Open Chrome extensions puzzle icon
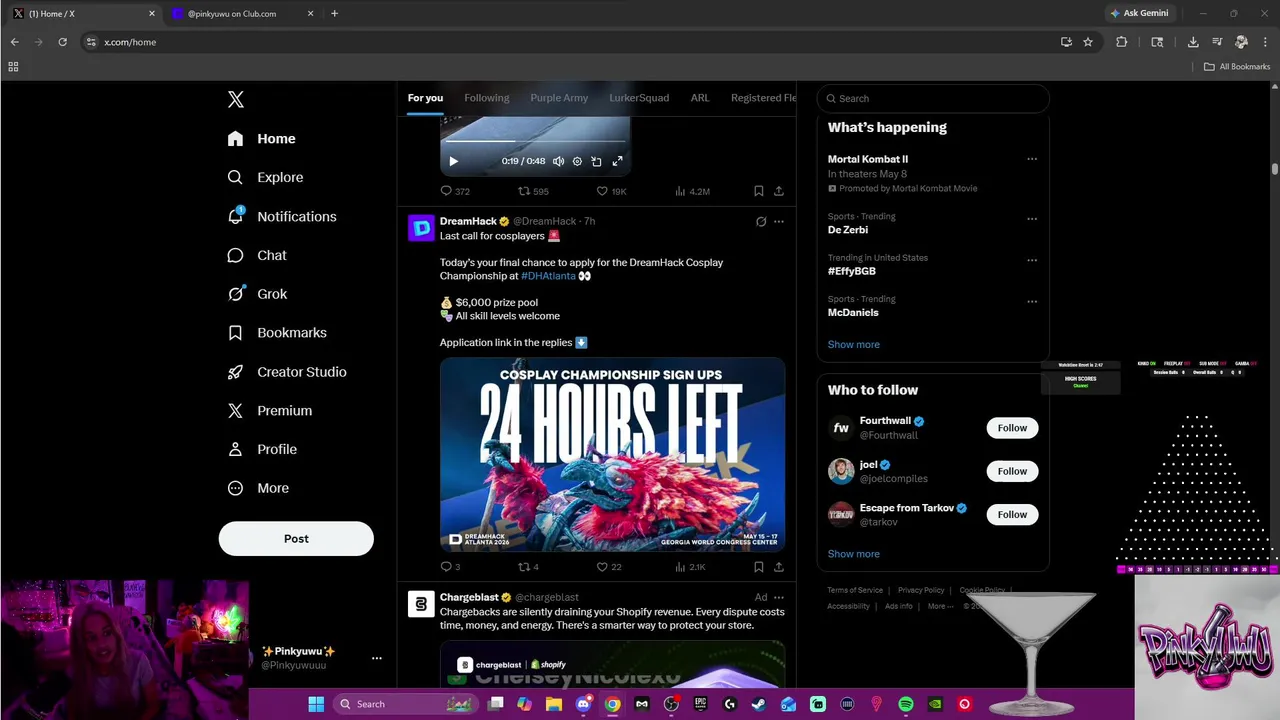The image size is (1280, 720). coord(1121,42)
